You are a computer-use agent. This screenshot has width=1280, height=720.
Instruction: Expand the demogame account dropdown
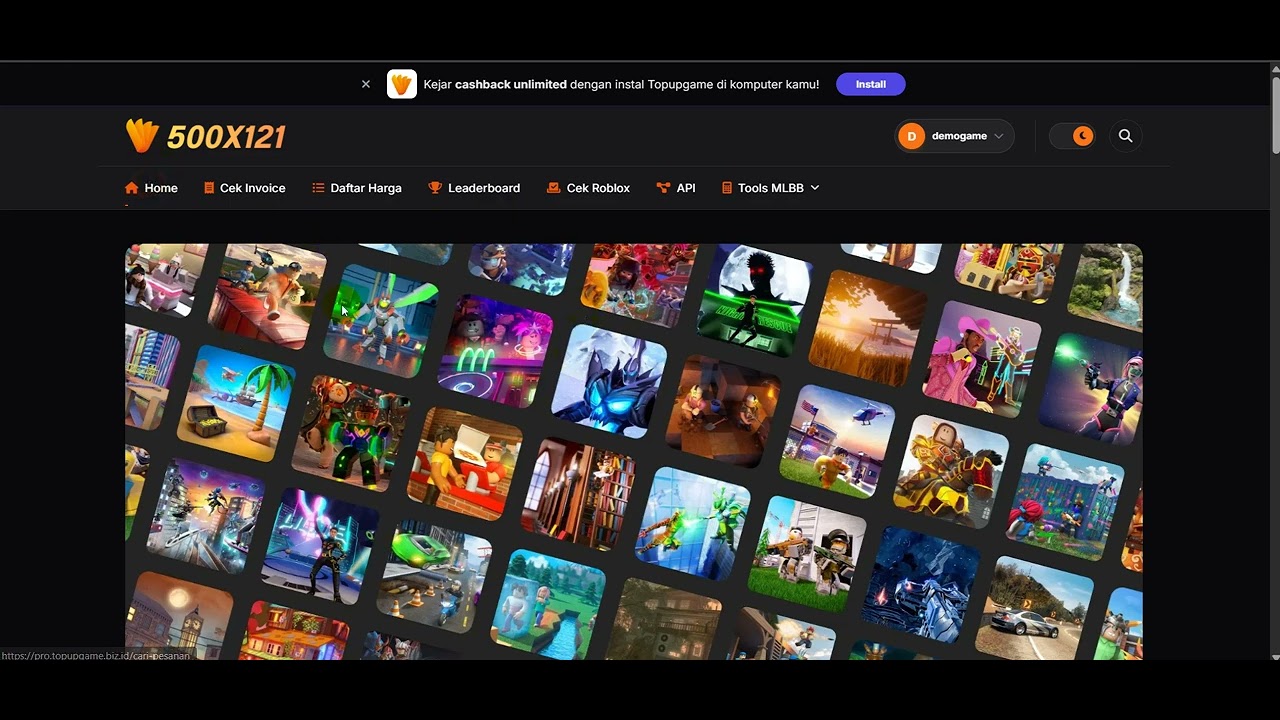954,136
